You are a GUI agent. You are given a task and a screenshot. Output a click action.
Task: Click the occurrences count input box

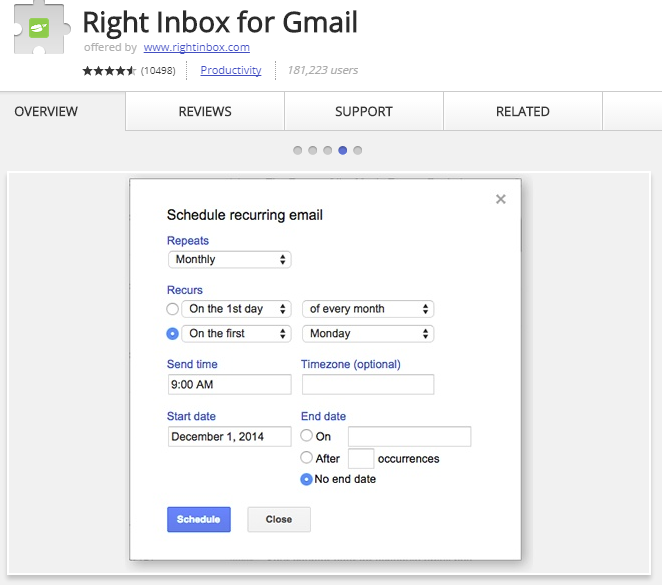(361, 458)
